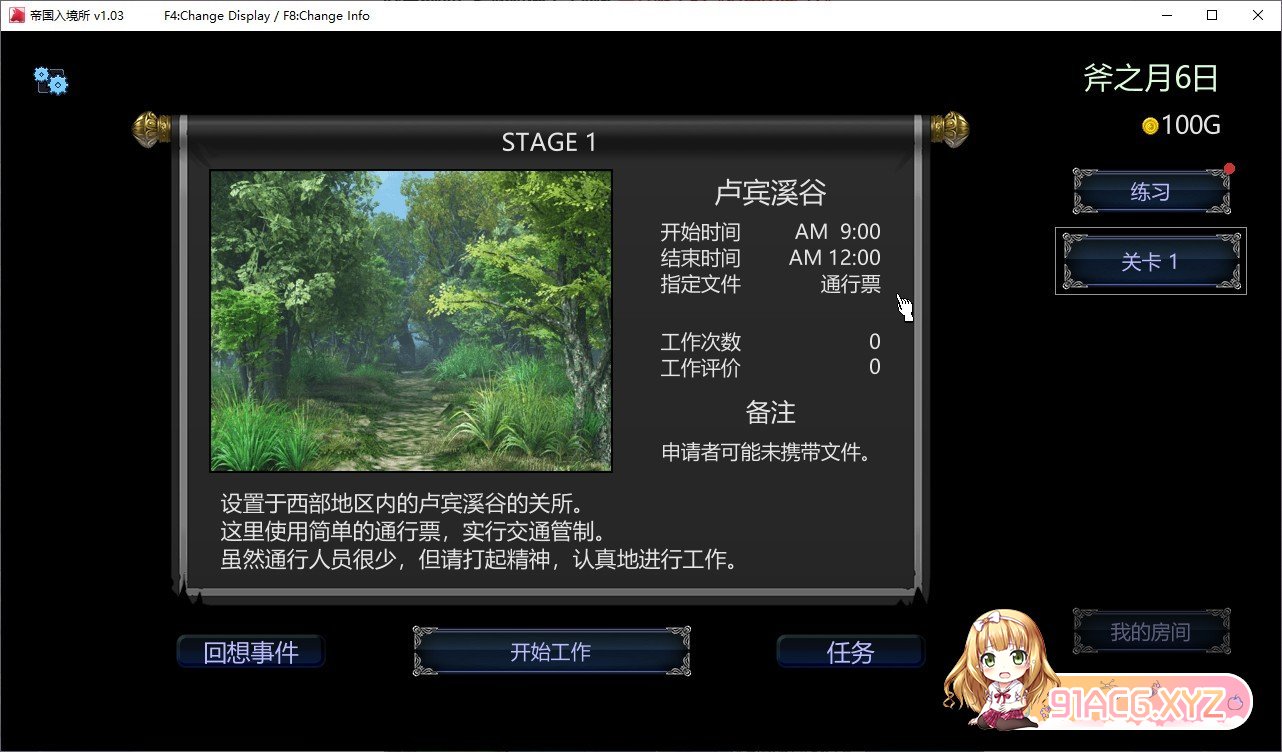Viewport: 1282px width, 752px height.
Task: Select the 关卡 1 stage
Action: (x=1150, y=262)
